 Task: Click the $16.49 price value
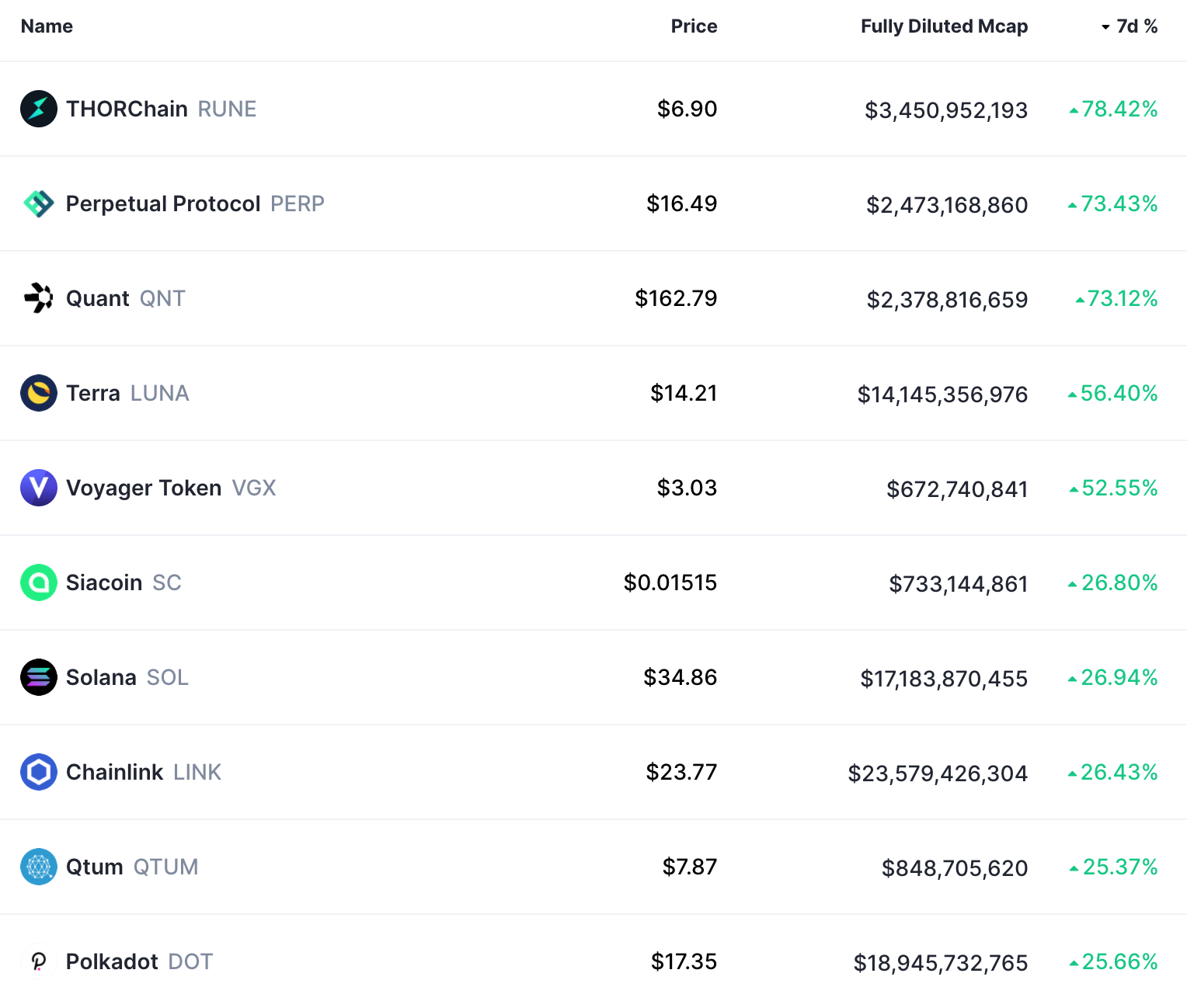click(682, 203)
